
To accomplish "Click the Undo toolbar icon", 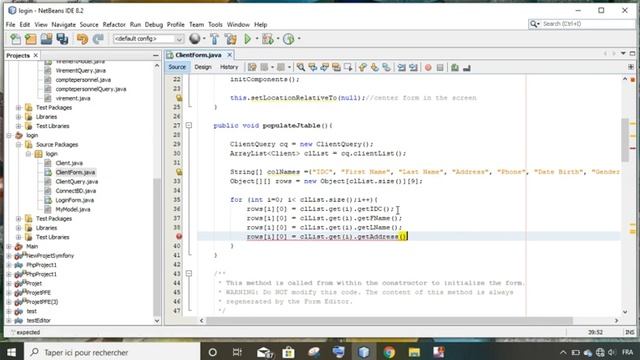I will click(x=82, y=39).
